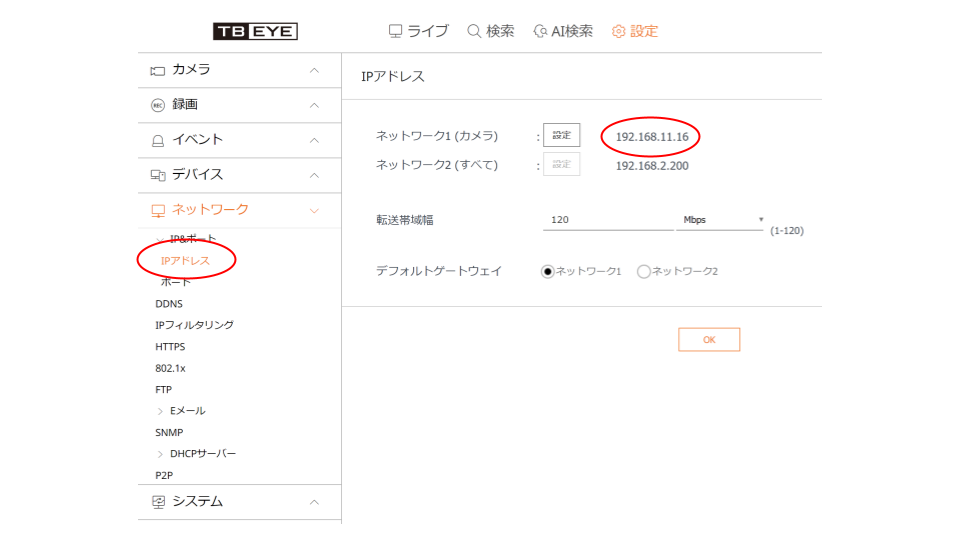Open the Mbps unit dropdown
This screenshot has height=540, width=960.
[720, 220]
